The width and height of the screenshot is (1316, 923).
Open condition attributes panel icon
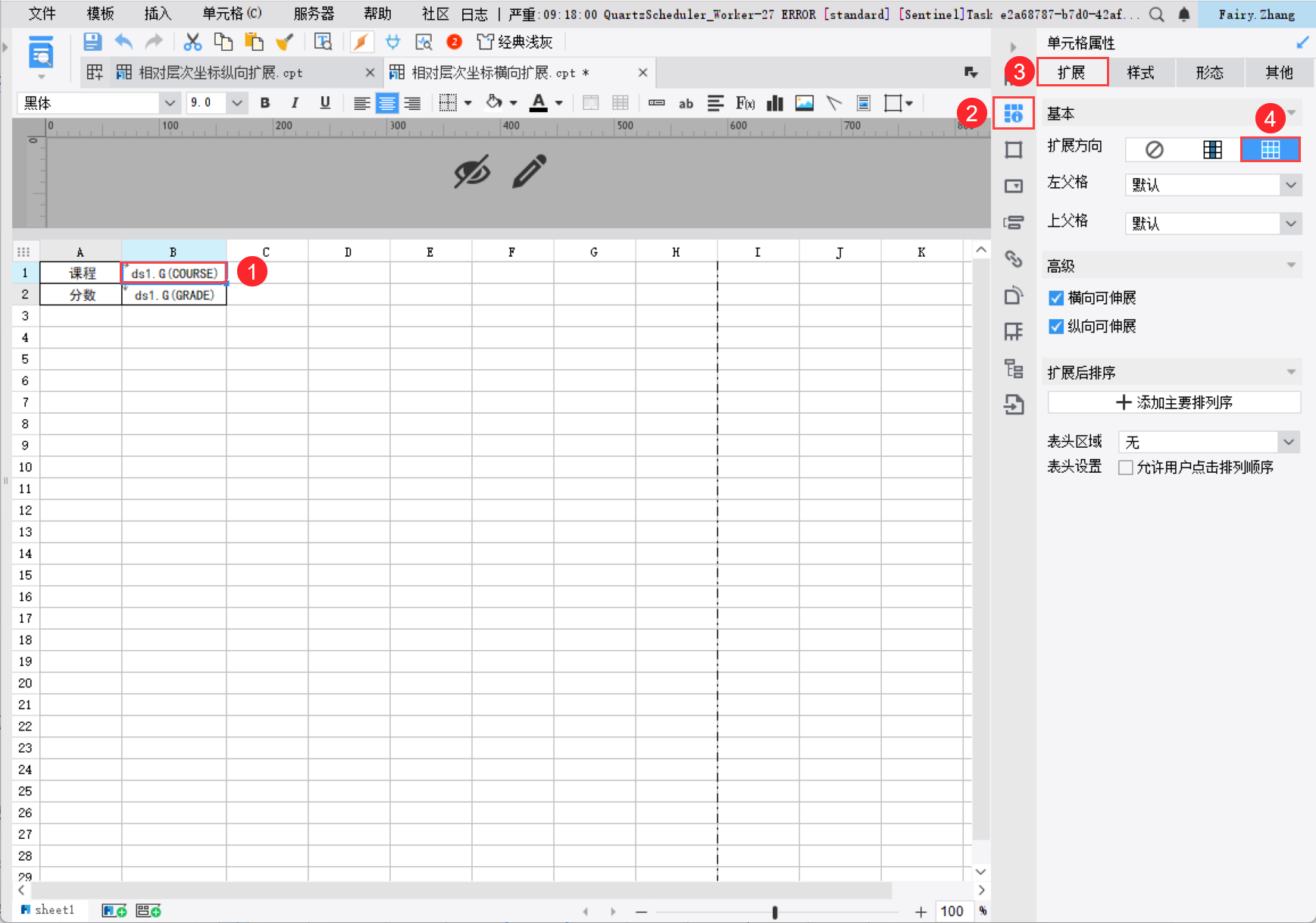[x=1014, y=223]
